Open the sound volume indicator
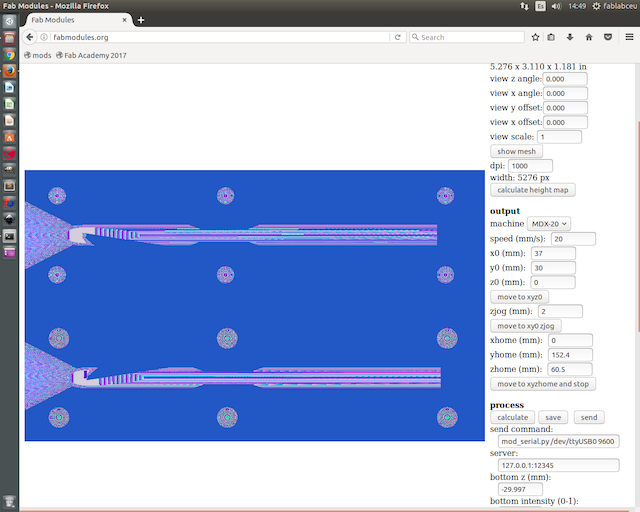640x512 pixels. click(556, 6)
